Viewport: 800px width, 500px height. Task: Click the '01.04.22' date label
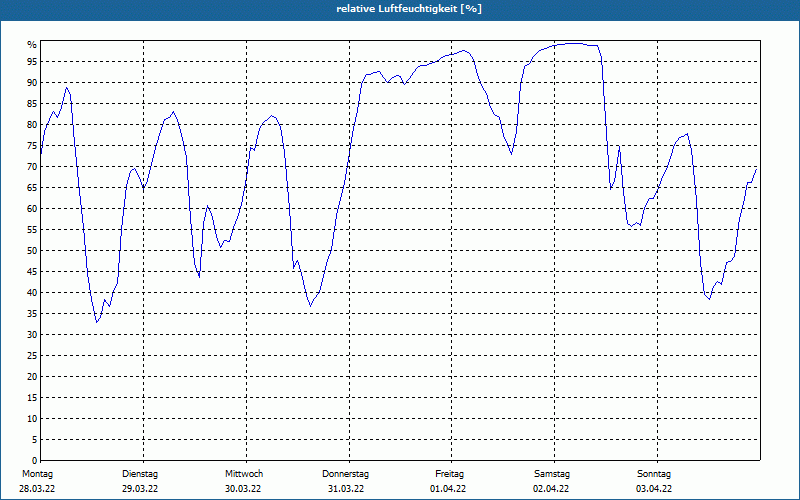point(448,489)
